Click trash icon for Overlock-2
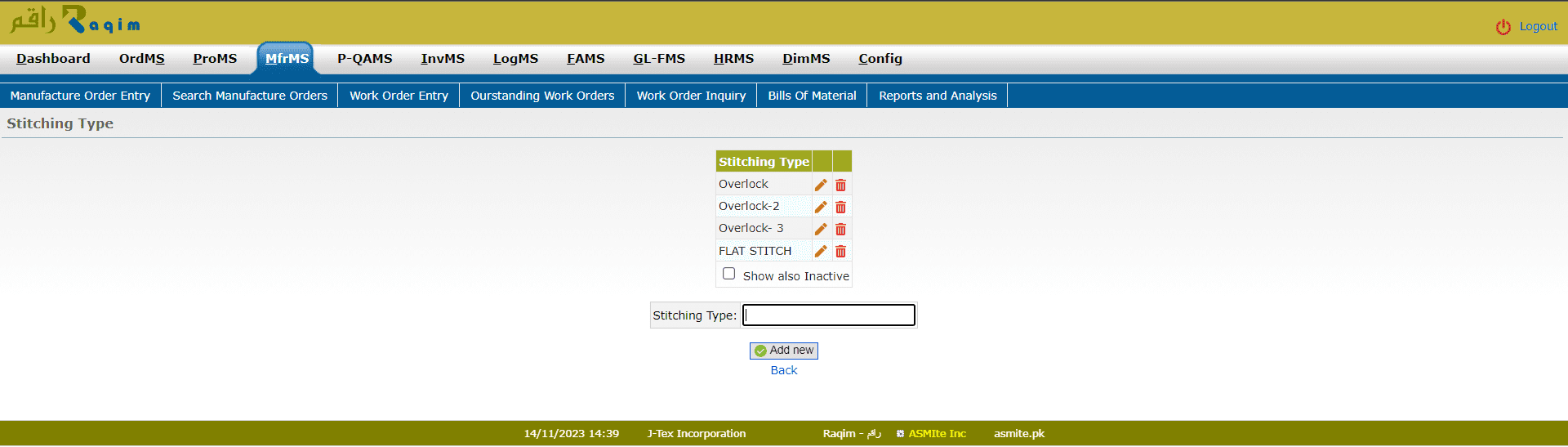The image size is (1568, 447). pos(840,207)
